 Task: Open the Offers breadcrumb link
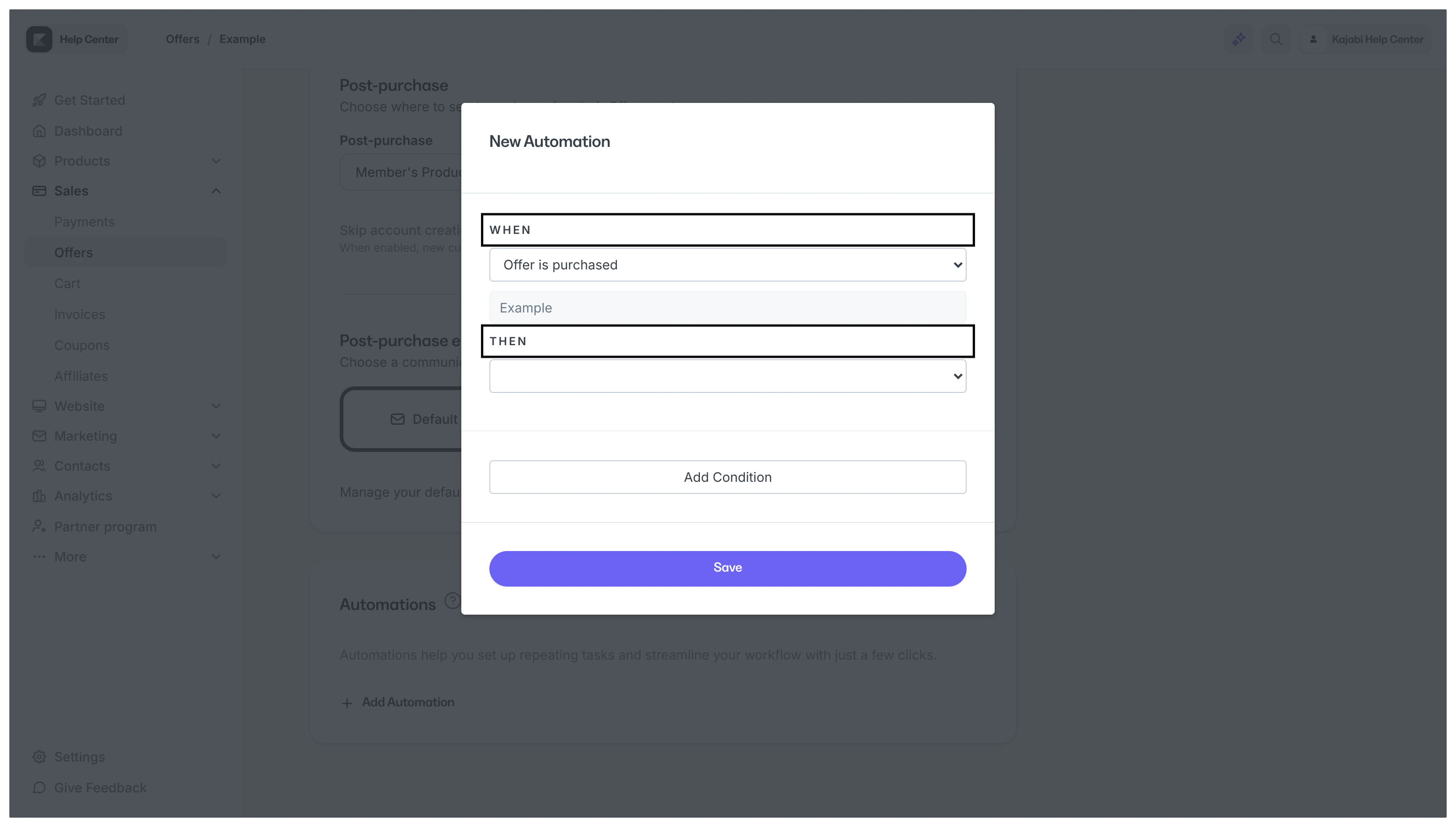(x=182, y=39)
